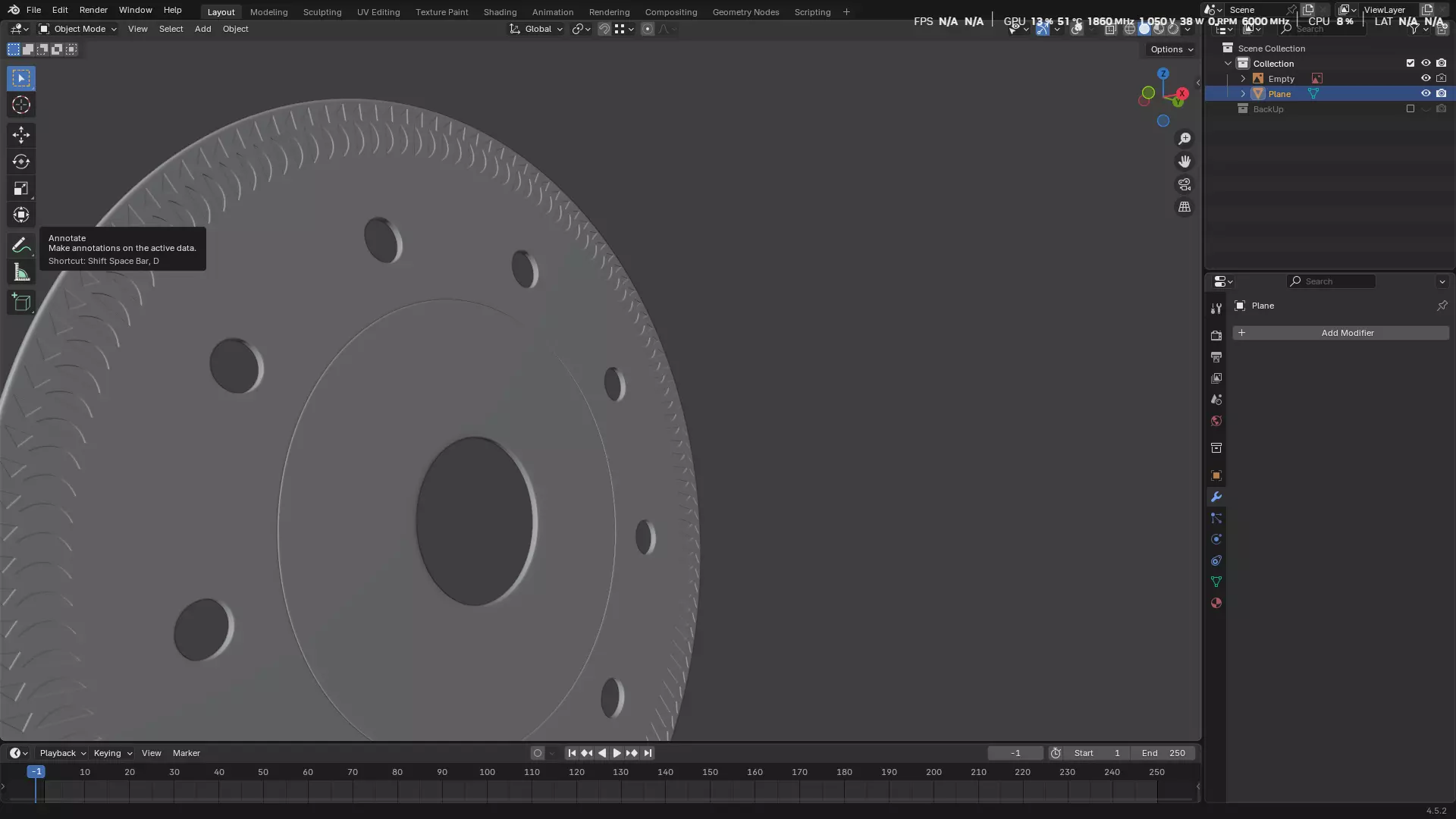Open the Particles properties tab
The height and width of the screenshot is (819, 1456).
coord(1216,518)
